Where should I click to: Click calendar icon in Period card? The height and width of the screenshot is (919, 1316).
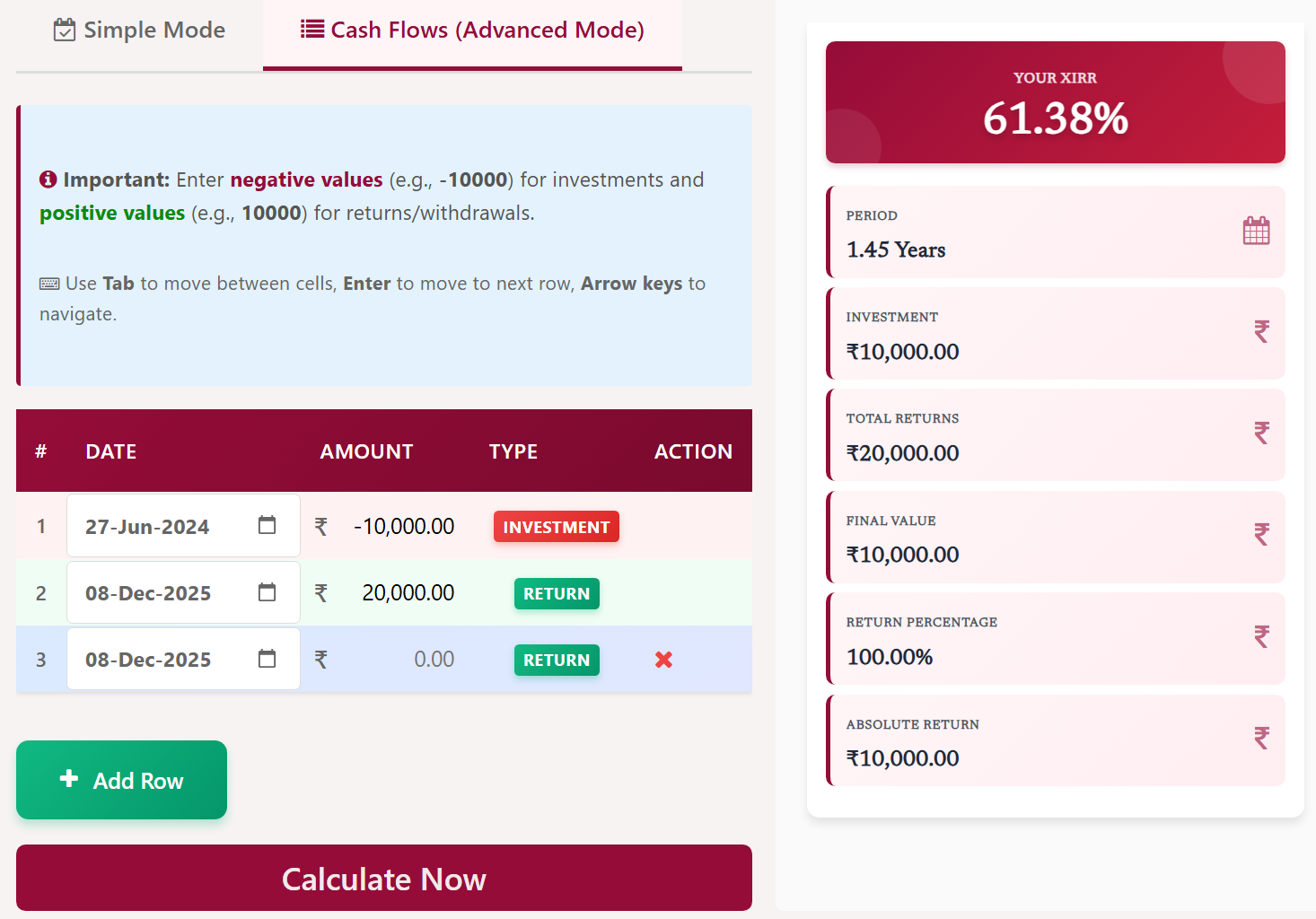[1256, 232]
